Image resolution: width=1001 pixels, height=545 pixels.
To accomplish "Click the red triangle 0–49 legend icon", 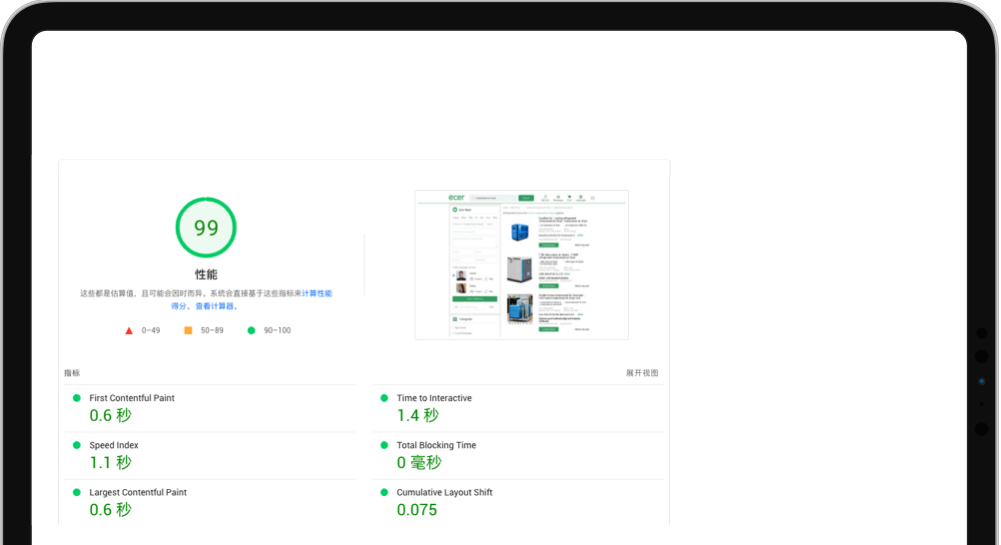I will [129, 331].
